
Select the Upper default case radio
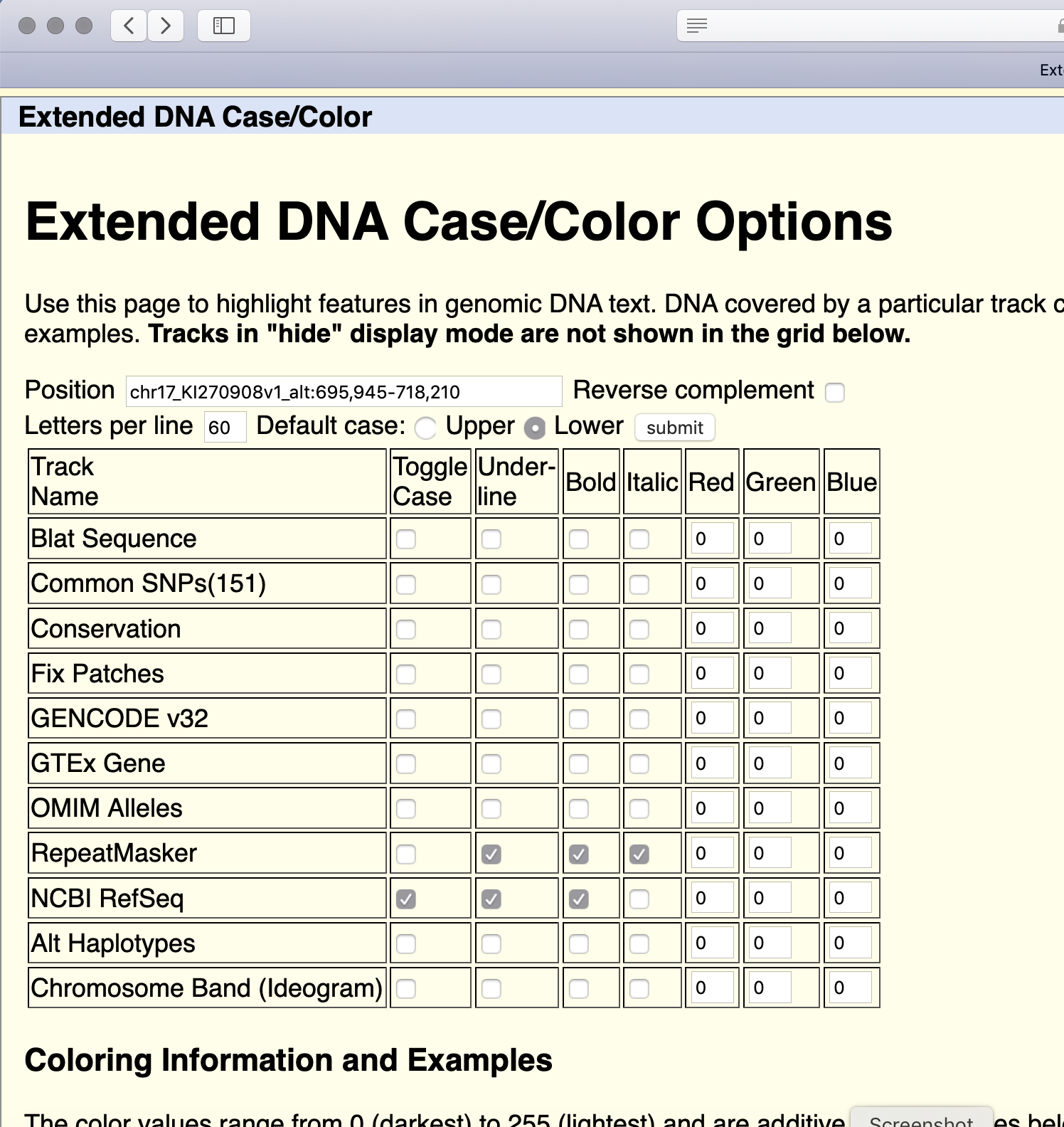425,428
